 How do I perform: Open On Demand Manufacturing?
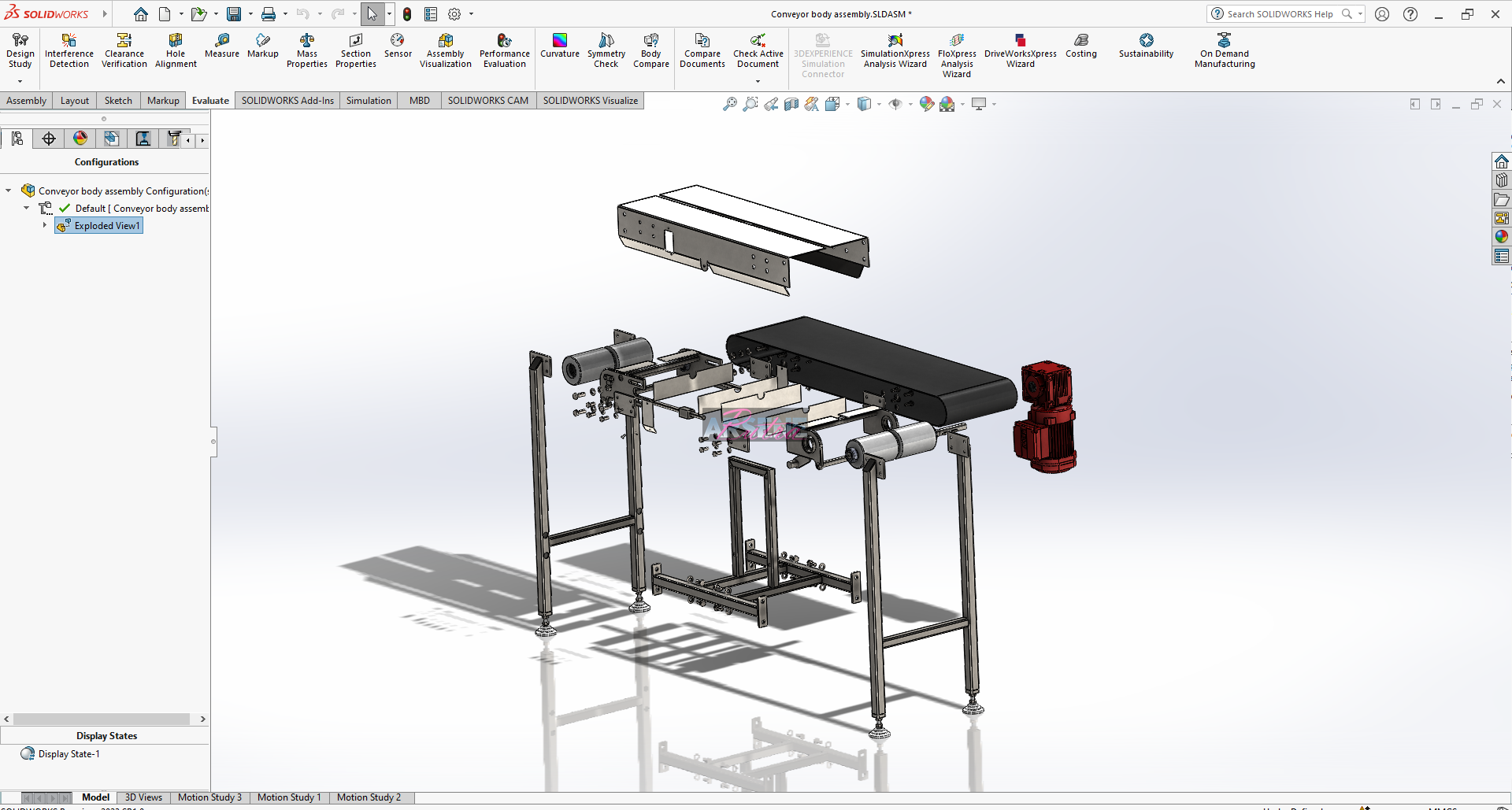point(1225,50)
